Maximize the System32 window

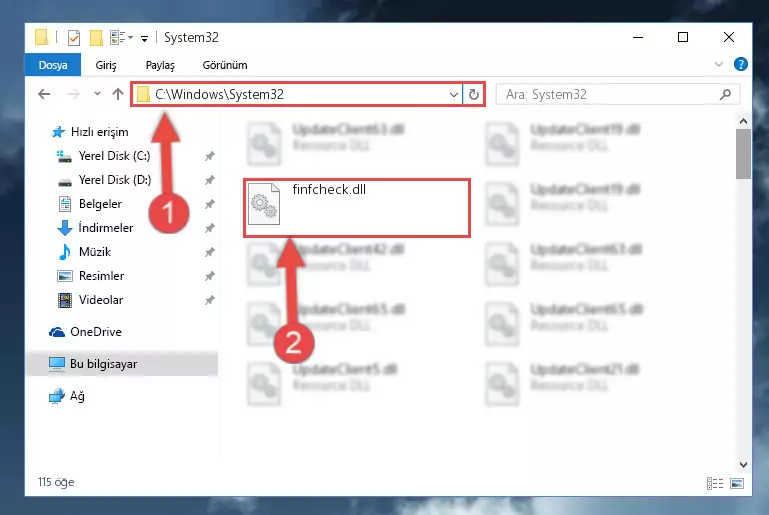[683, 37]
